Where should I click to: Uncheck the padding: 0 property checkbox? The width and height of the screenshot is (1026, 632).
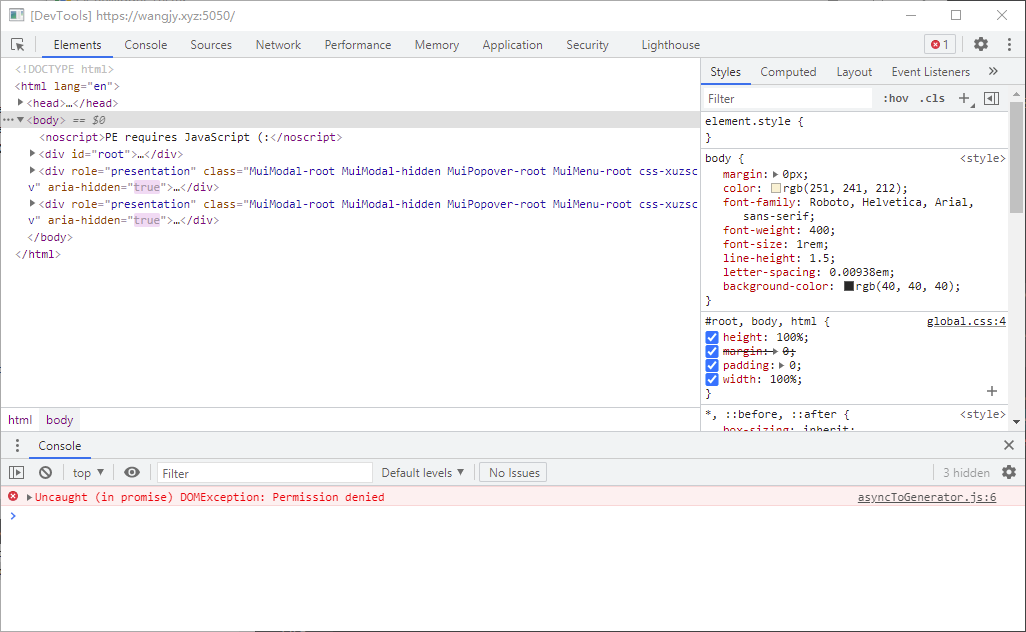click(x=712, y=366)
